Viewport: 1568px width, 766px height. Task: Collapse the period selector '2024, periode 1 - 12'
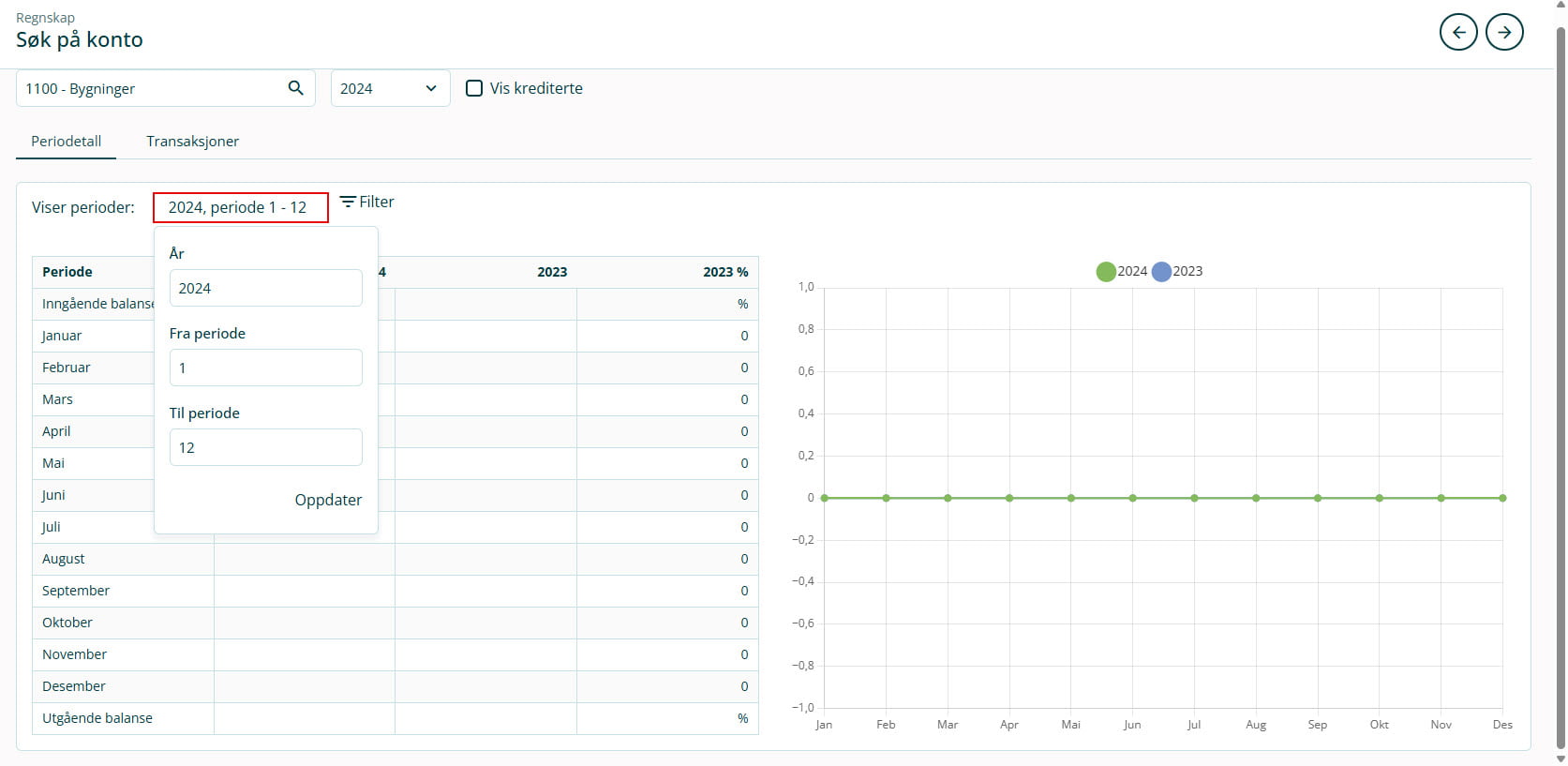pos(240,207)
